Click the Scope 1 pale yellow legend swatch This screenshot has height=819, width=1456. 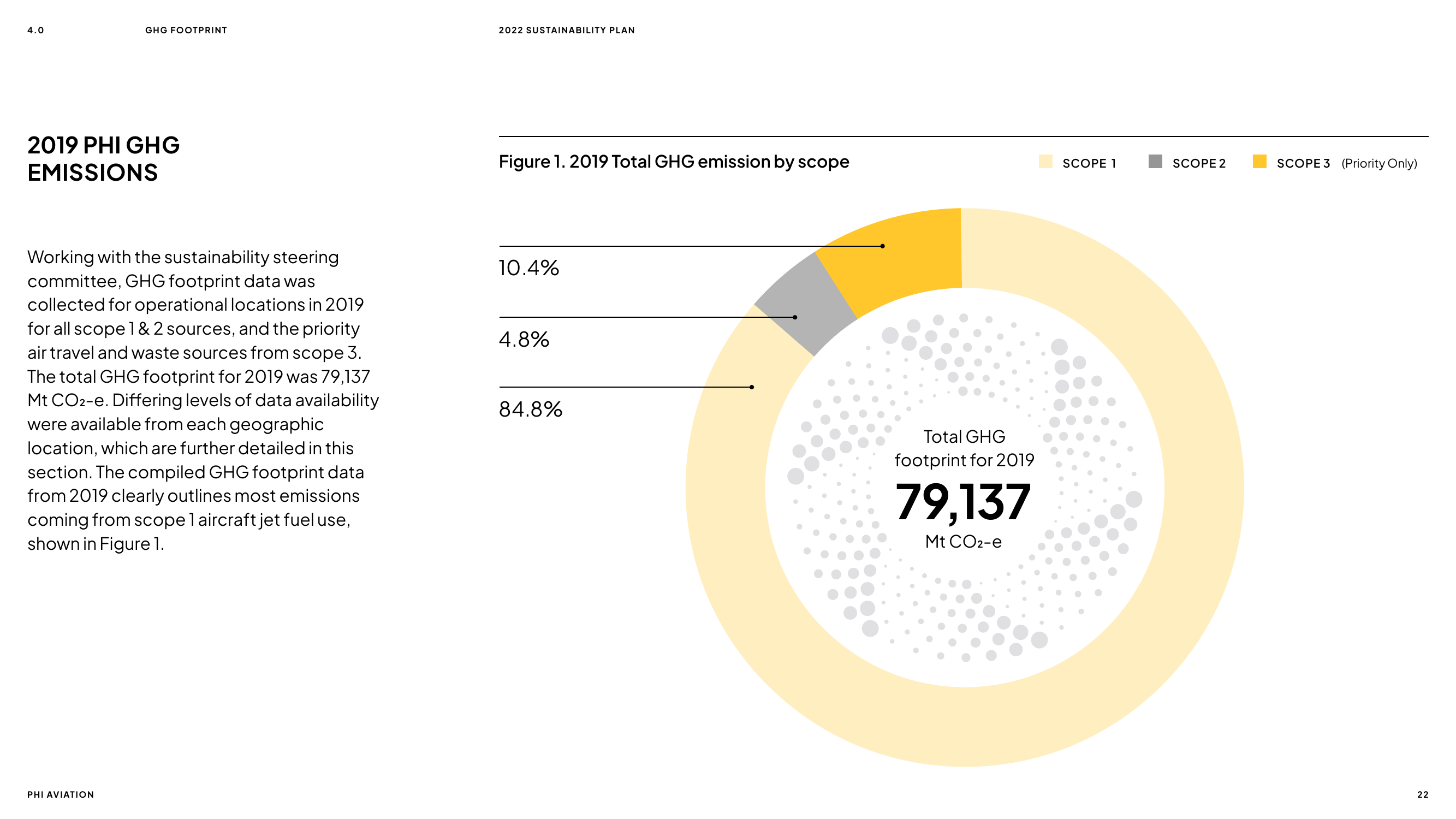[x=1045, y=162]
